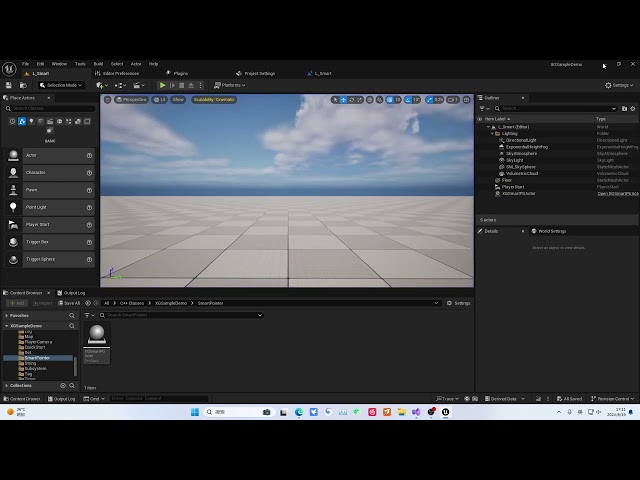Select the Lights category icon in Place Actors
This screenshot has height=480, width=640.
[x=31, y=122]
